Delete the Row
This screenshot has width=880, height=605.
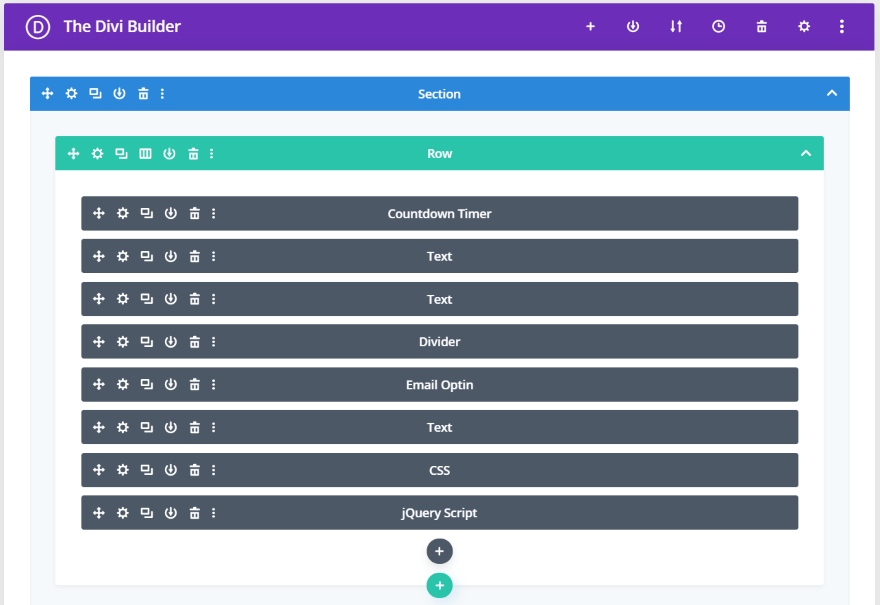[193, 153]
